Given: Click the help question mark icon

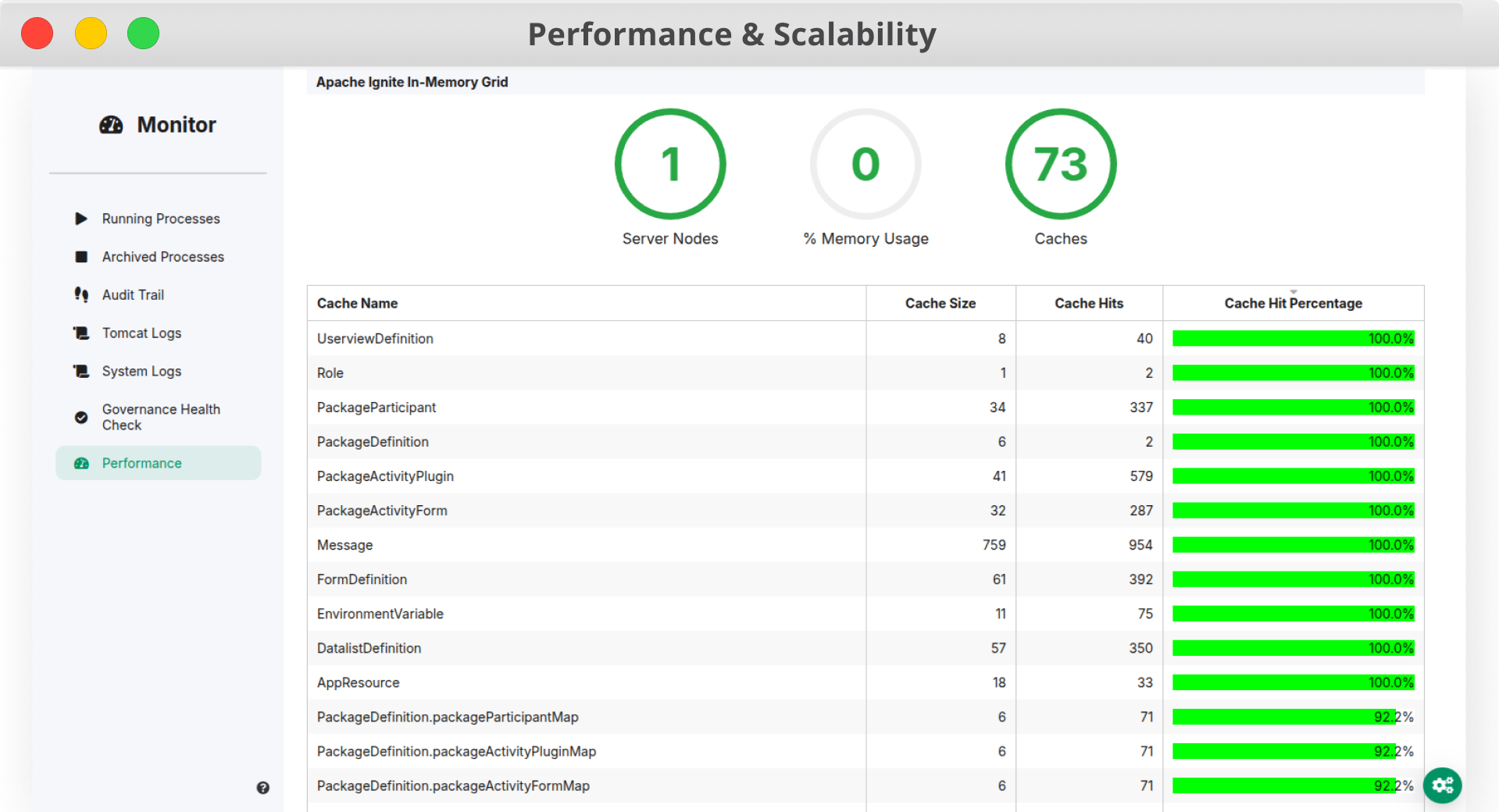Looking at the screenshot, I should [263, 788].
